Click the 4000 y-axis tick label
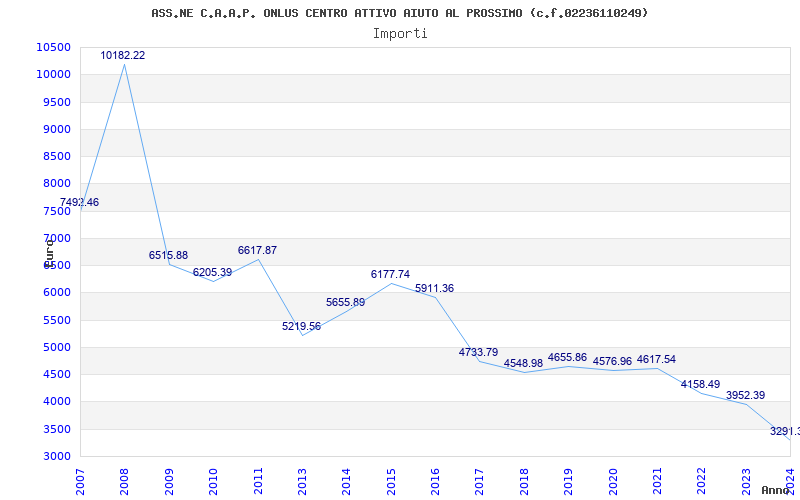The image size is (800, 500). point(57,402)
